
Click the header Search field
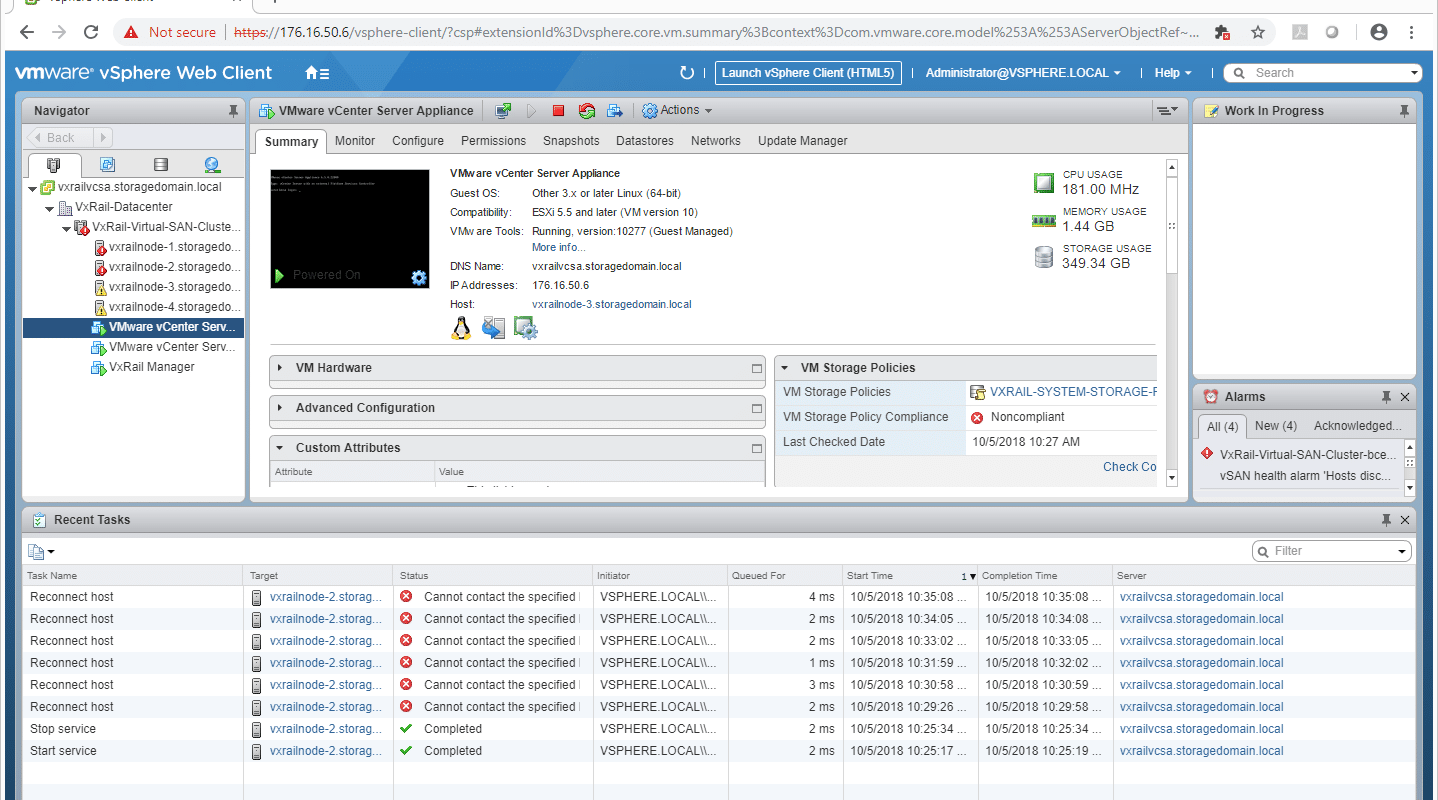1323,73
